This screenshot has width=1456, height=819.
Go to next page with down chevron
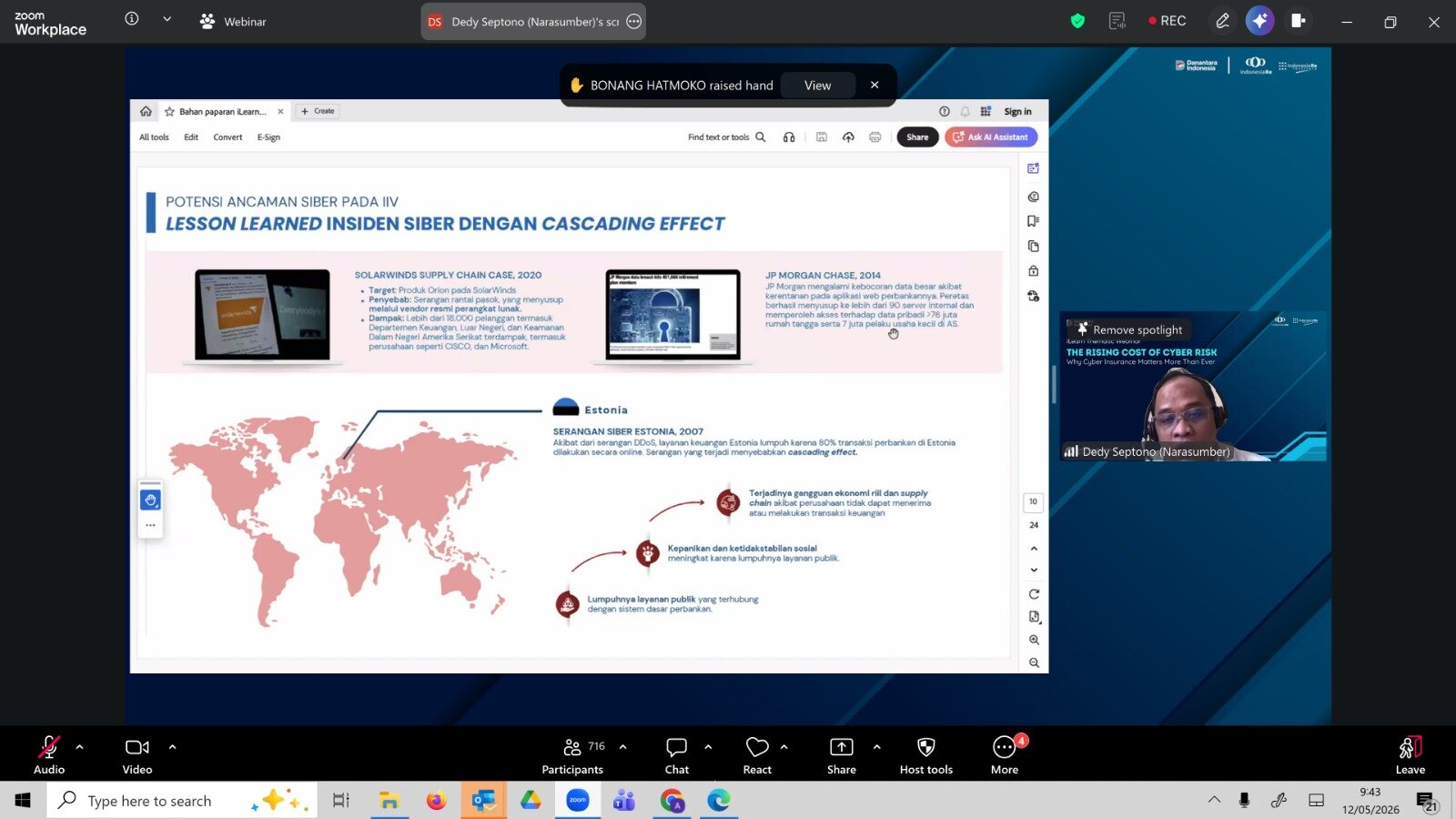pos(1034,570)
